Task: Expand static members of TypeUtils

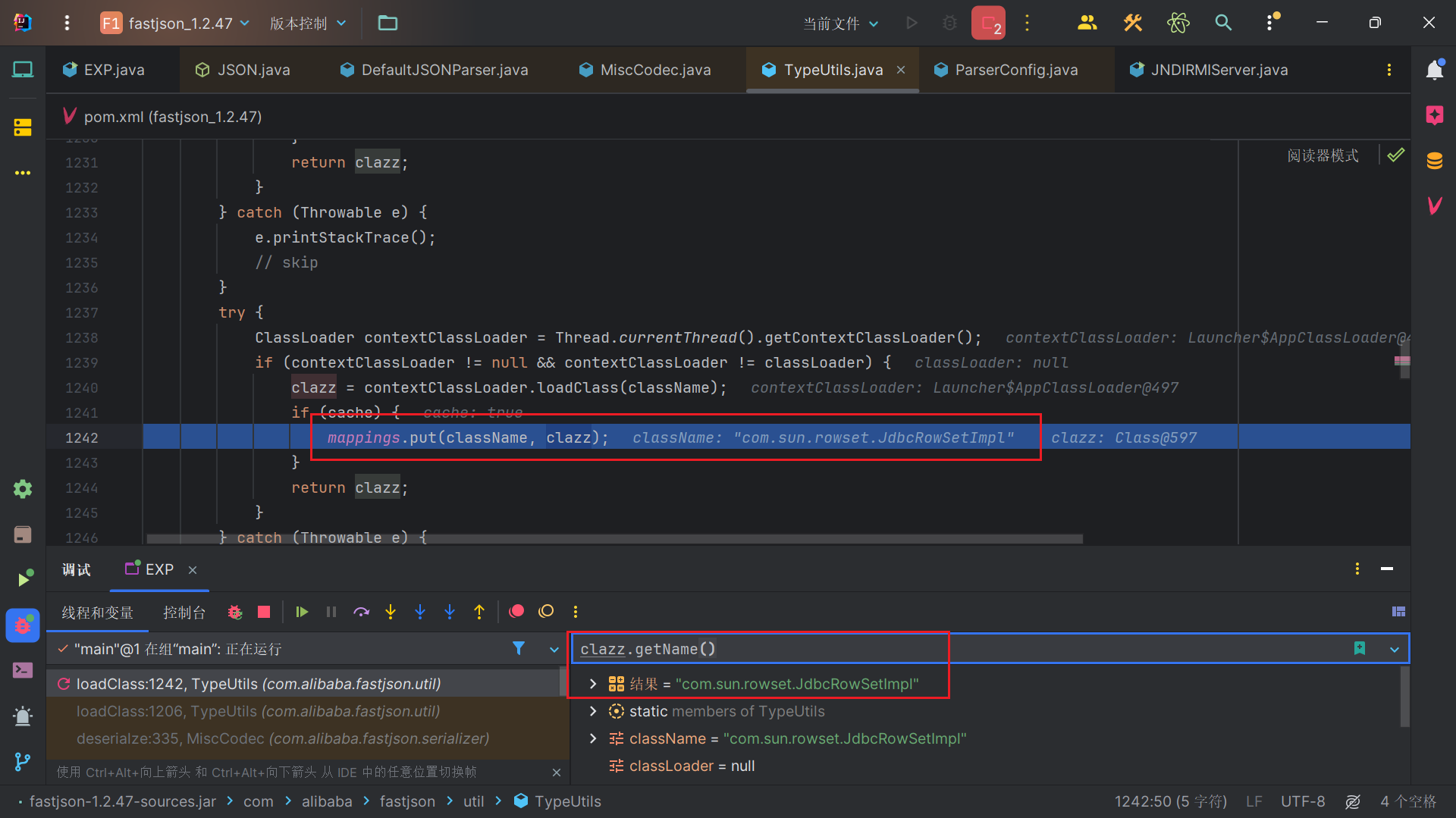Action: [x=593, y=711]
